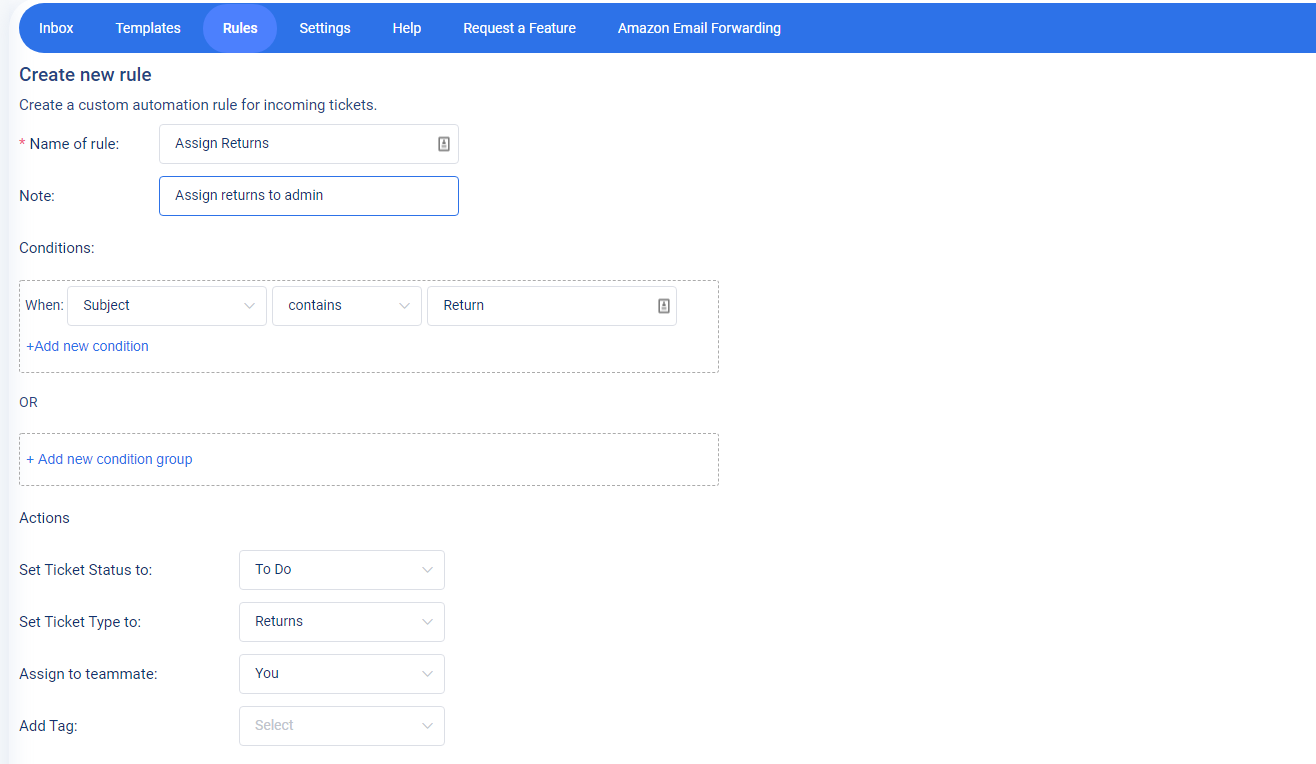Click the Conditions: label
The height and width of the screenshot is (764, 1316).
[57, 248]
